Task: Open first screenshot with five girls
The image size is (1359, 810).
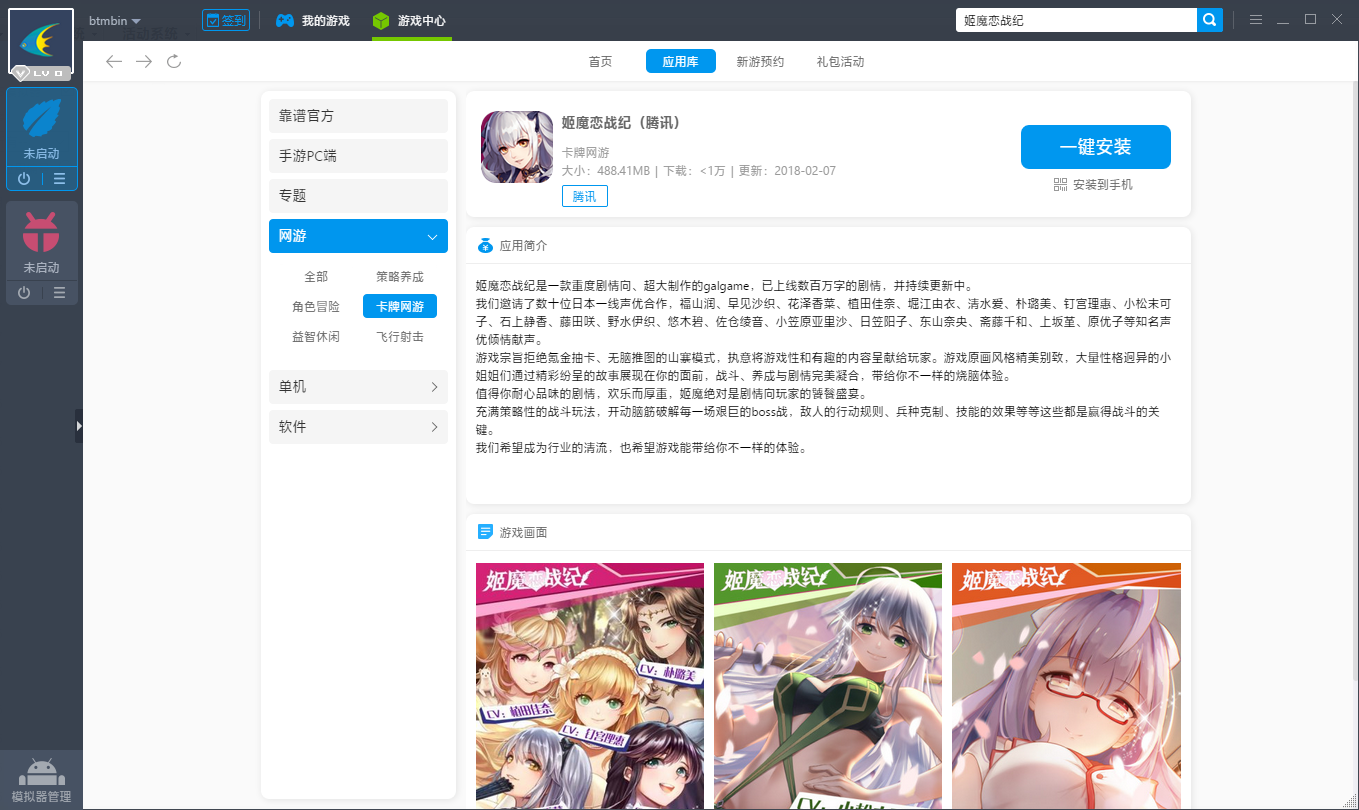Action: 590,686
